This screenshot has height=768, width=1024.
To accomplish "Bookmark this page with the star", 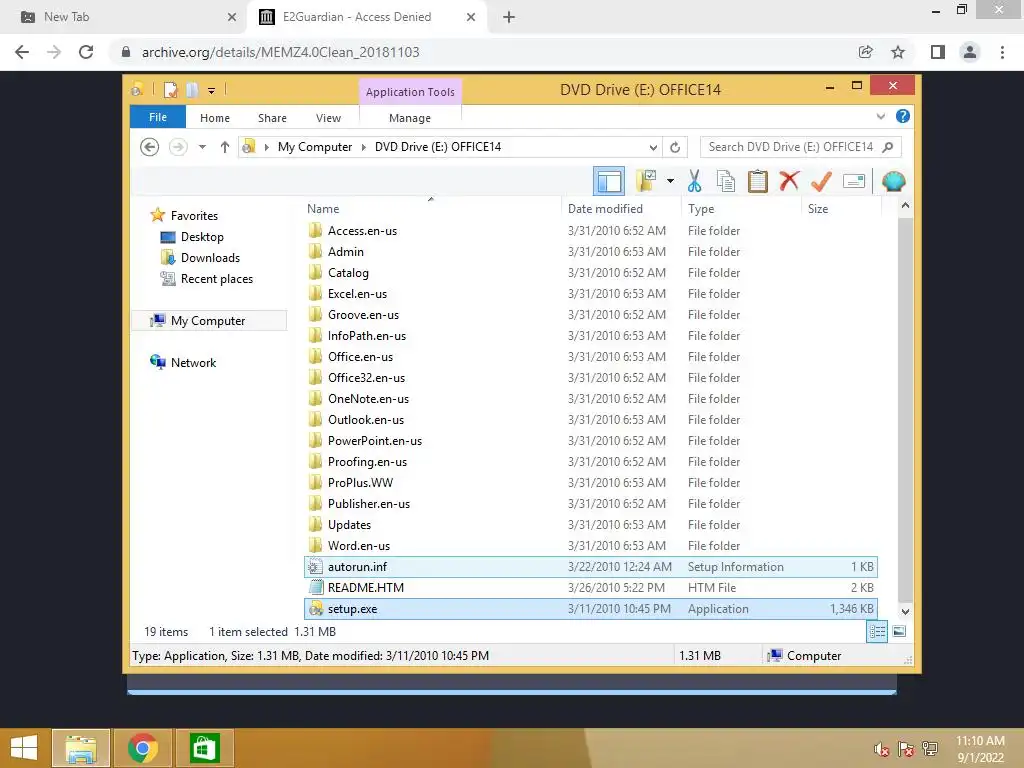I will point(898,52).
